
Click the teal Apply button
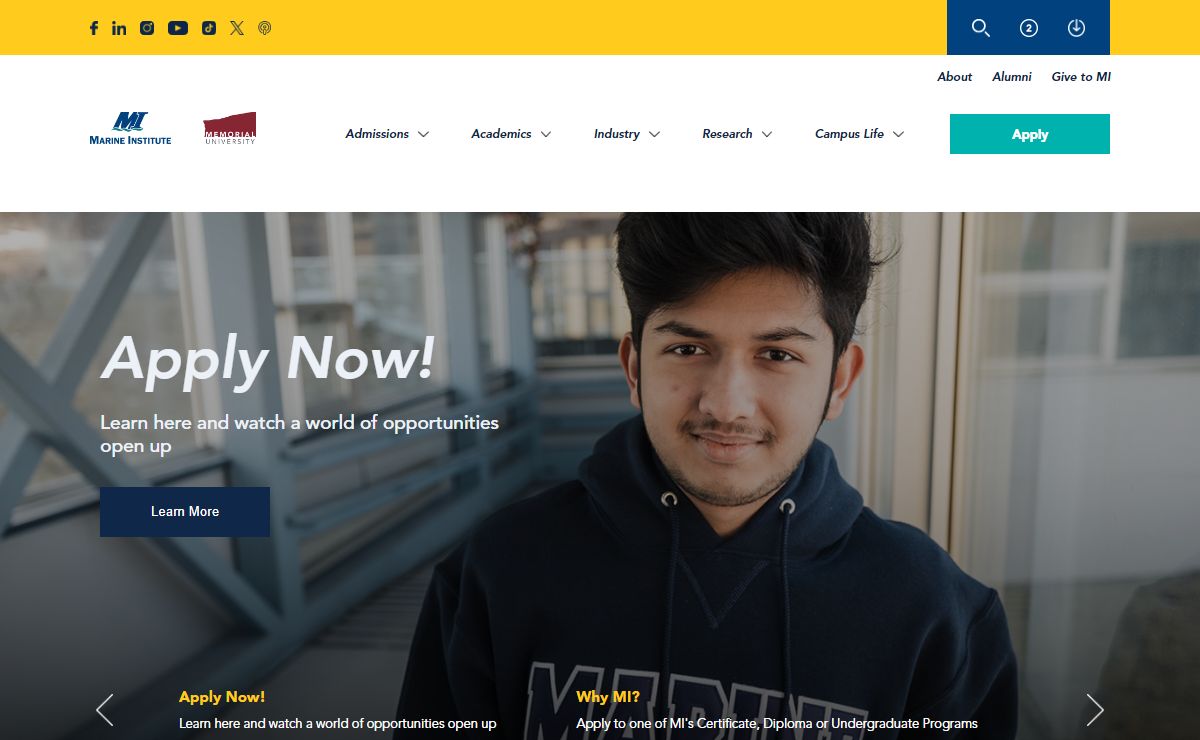[1030, 134]
